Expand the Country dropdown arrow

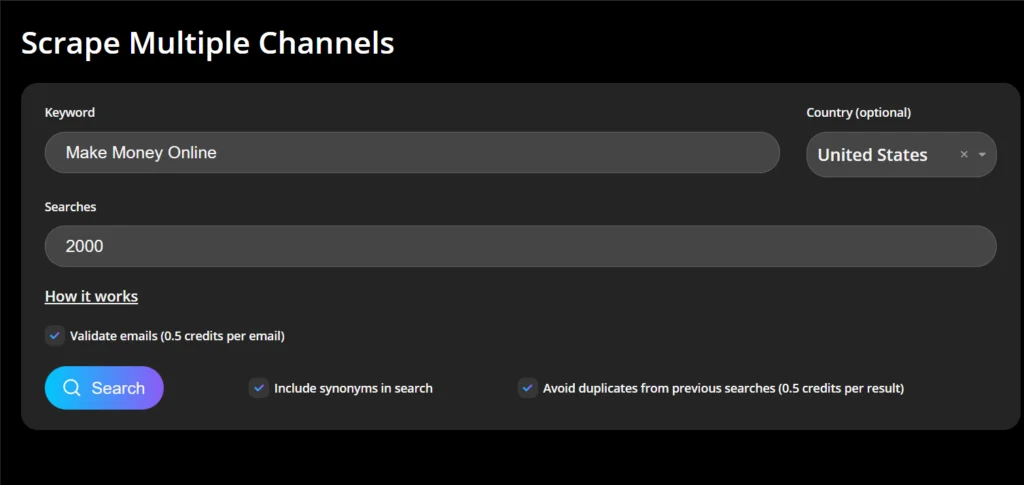982,155
